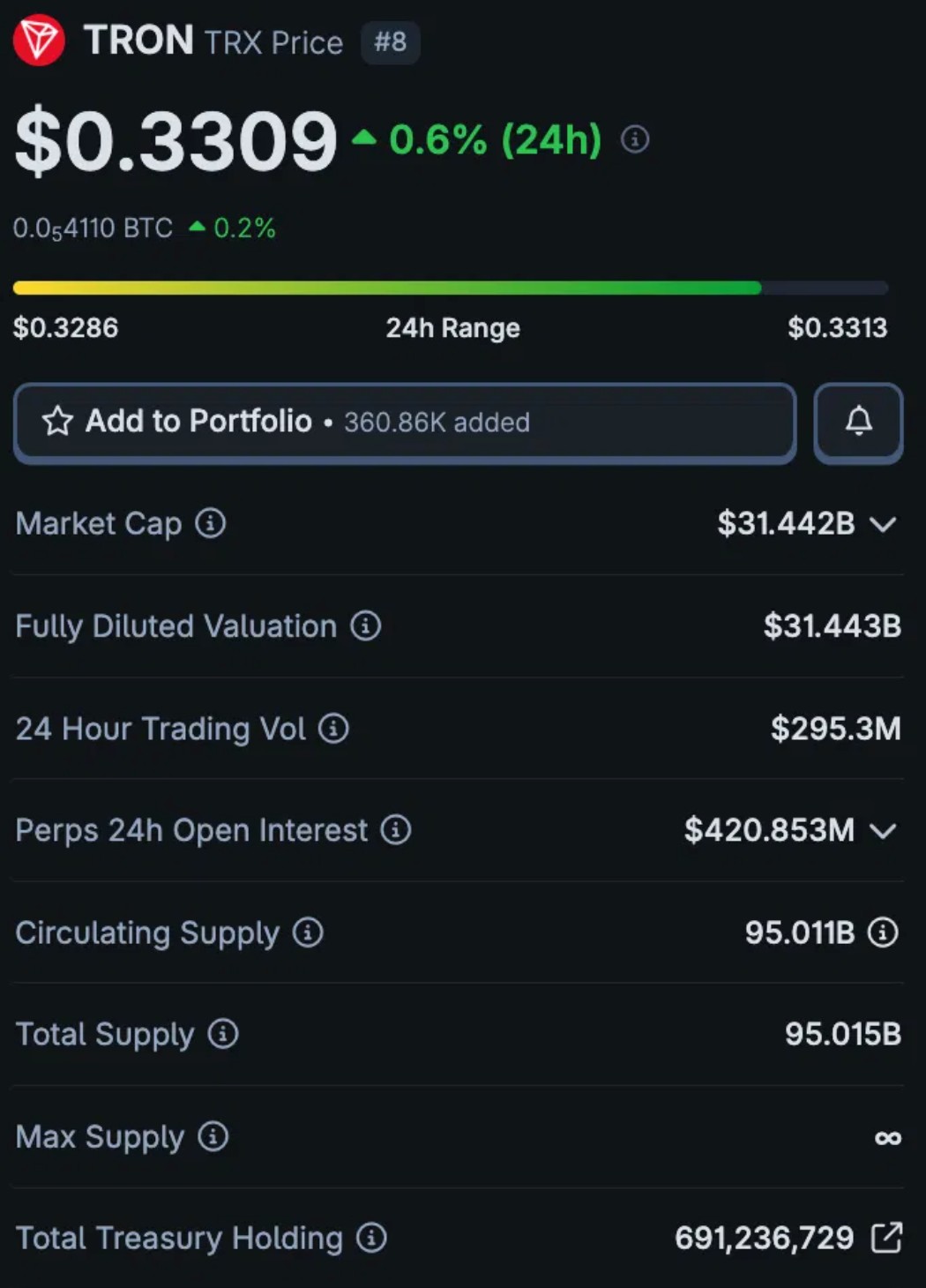Click the star icon in Add to Portfolio
This screenshot has height=1288, width=926.
click(x=57, y=422)
